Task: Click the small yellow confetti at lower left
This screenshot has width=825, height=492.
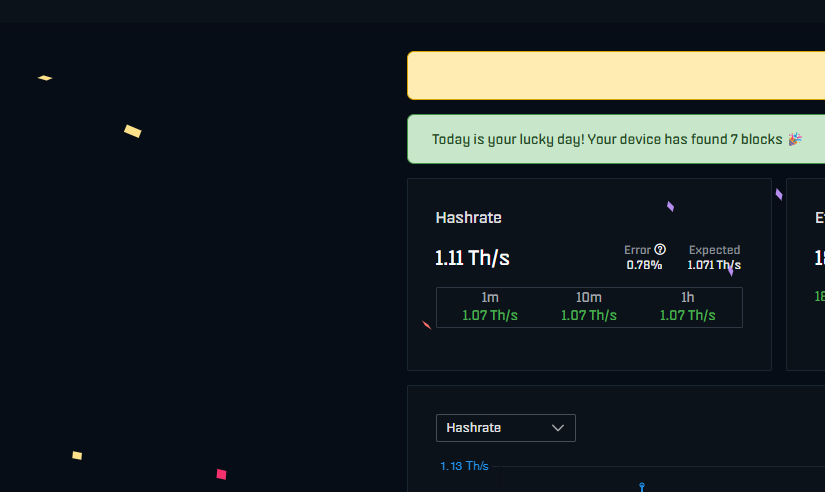Action: click(77, 455)
